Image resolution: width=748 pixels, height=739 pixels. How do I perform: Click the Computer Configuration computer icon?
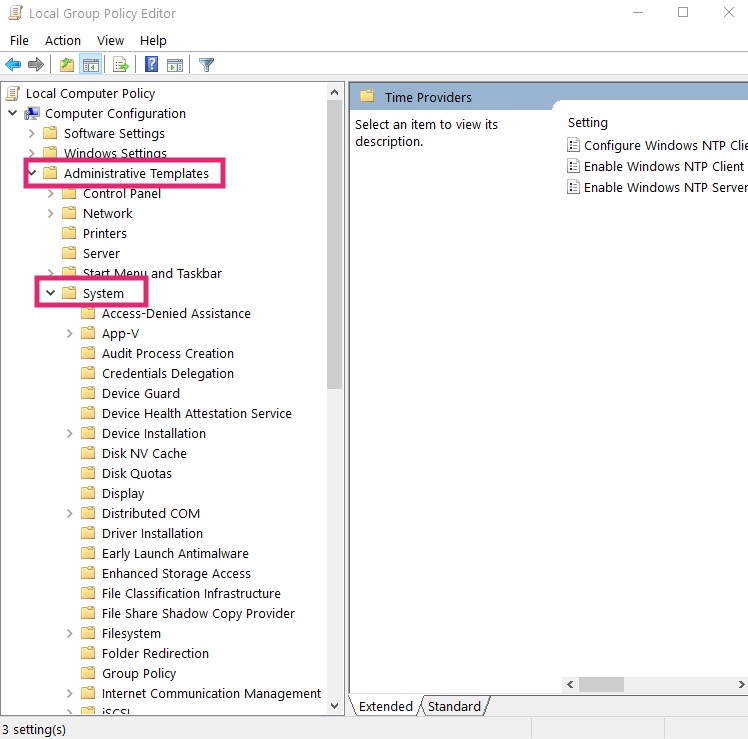(32, 114)
